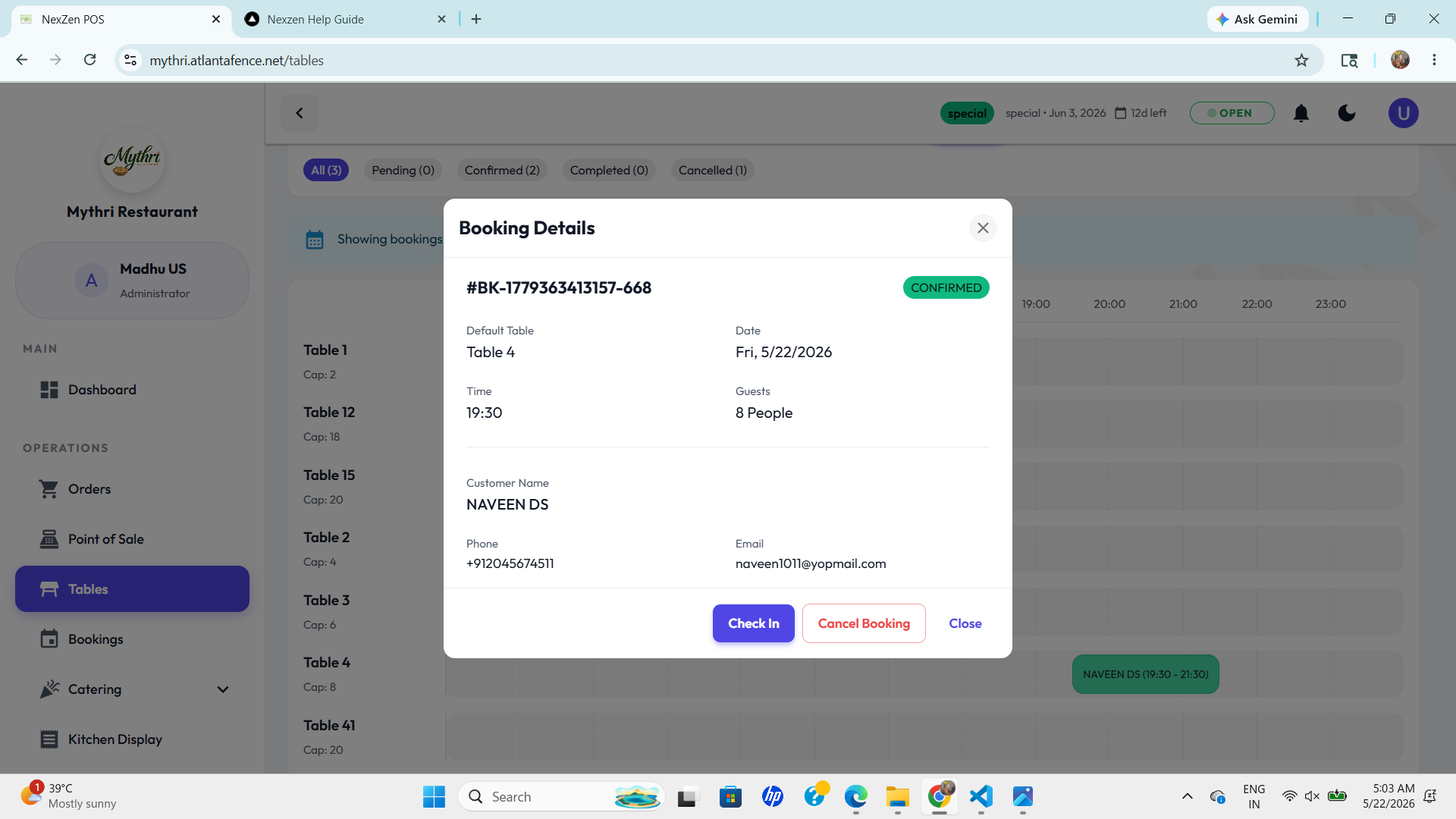Open the HP app from taskbar
The height and width of the screenshot is (819, 1456).
click(x=772, y=796)
